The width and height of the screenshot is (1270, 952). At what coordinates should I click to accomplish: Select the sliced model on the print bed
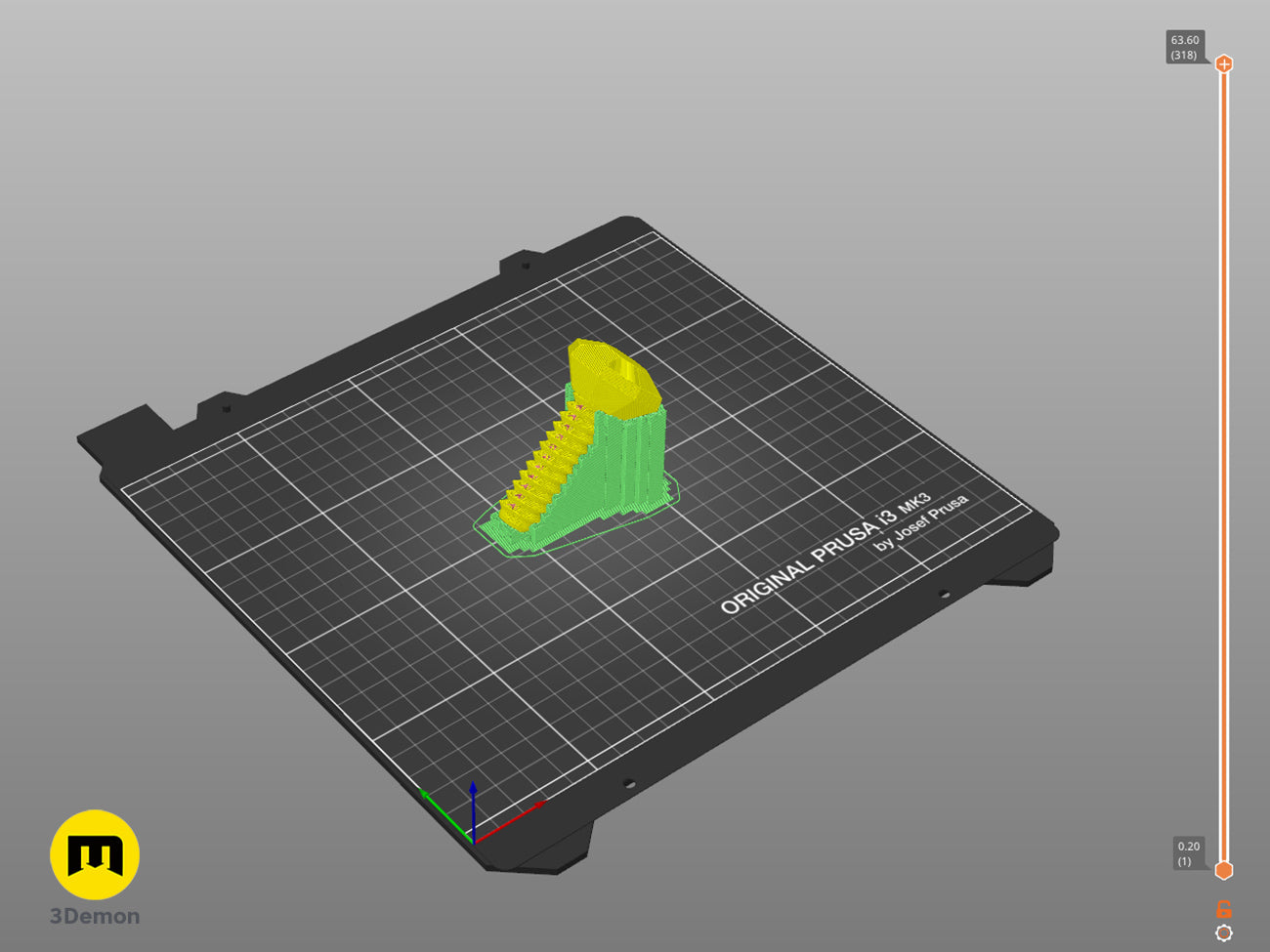[578, 448]
